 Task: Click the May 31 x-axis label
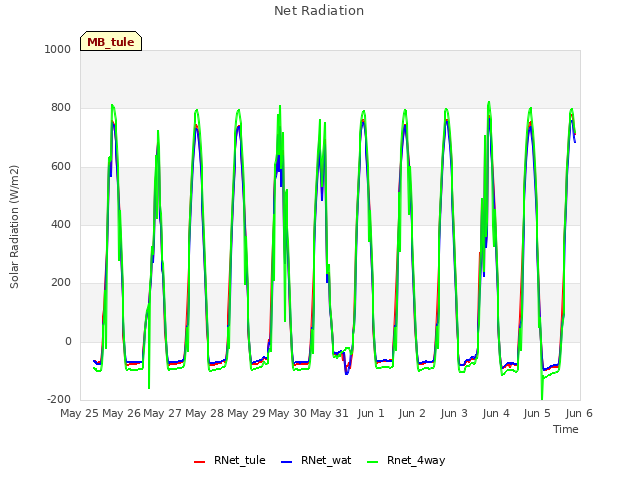(329, 413)
